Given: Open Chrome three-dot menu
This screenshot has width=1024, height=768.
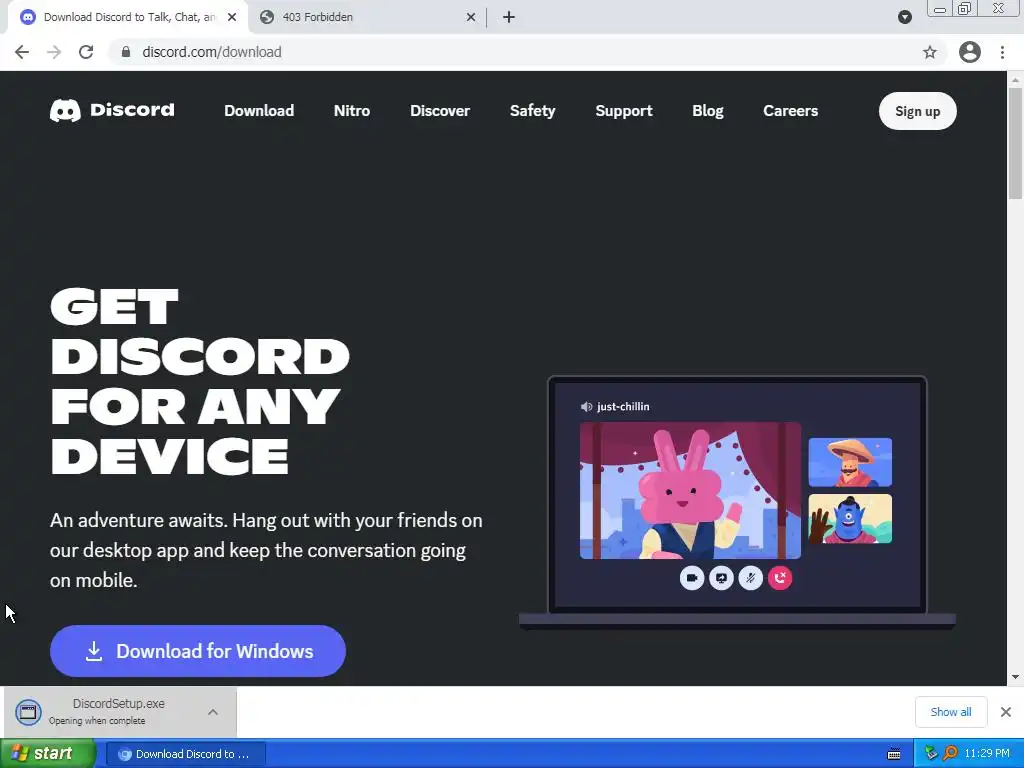Looking at the screenshot, I should pyautogui.click(x=1002, y=52).
